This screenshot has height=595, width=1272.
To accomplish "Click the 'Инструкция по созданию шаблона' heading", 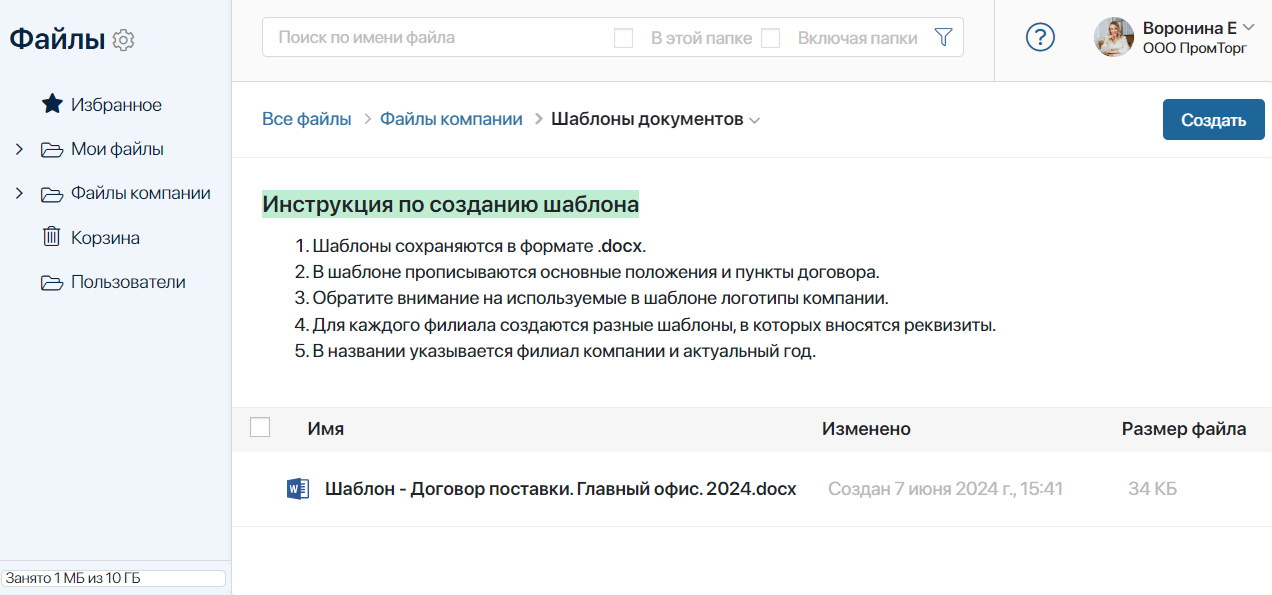I will 450,205.
